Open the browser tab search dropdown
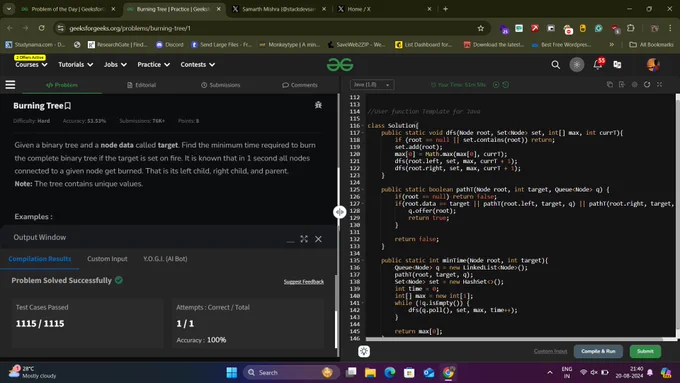The width and height of the screenshot is (680, 383). 9,9
